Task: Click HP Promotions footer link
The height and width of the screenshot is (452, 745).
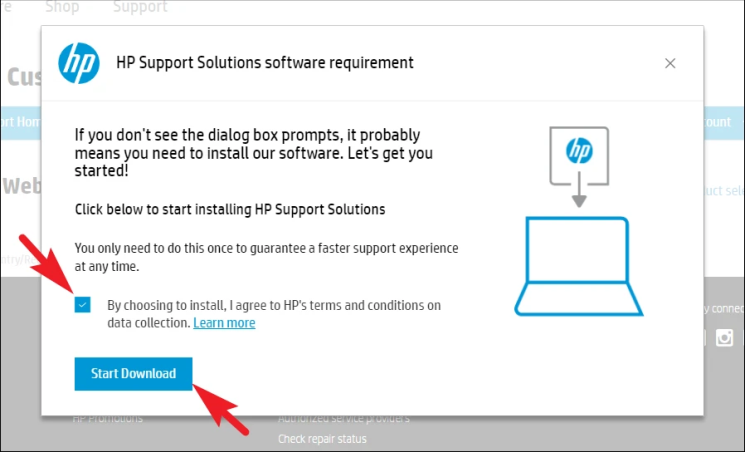Action: pos(107,419)
